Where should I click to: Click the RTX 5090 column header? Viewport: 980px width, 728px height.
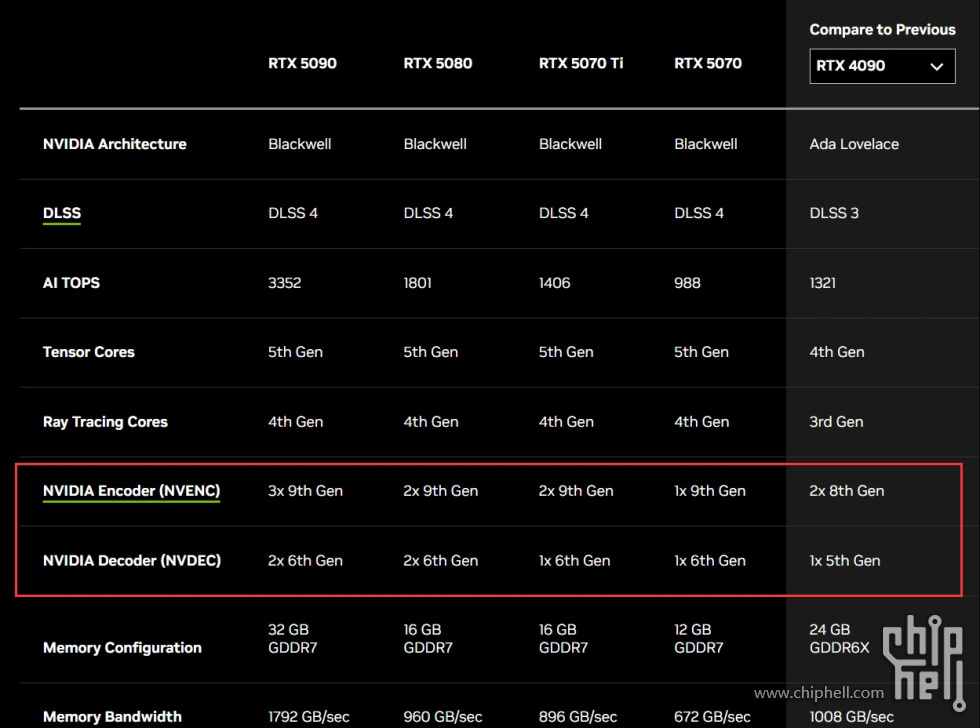(302, 63)
